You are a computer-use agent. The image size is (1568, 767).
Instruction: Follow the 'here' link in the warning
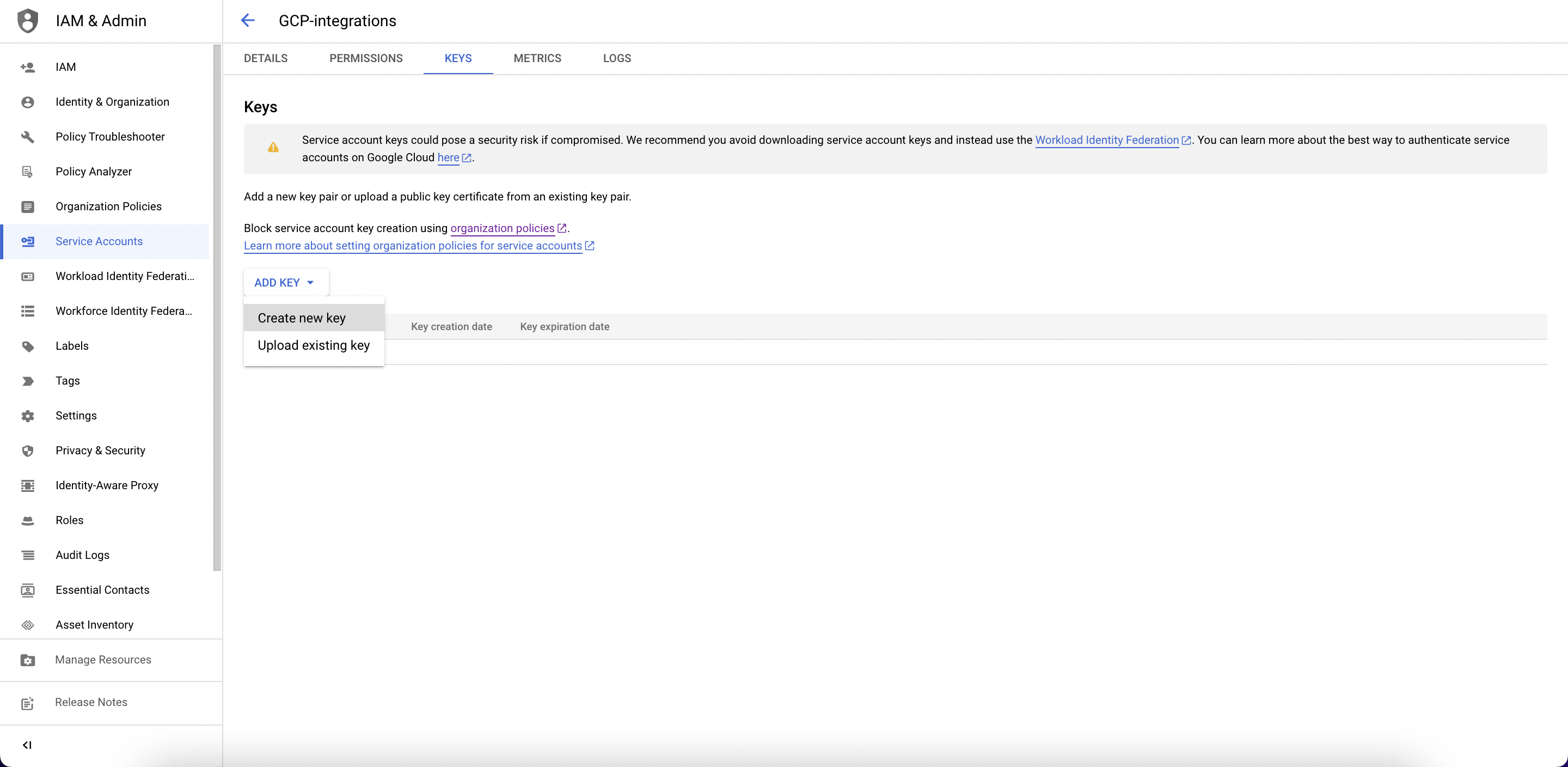[x=448, y=158]
